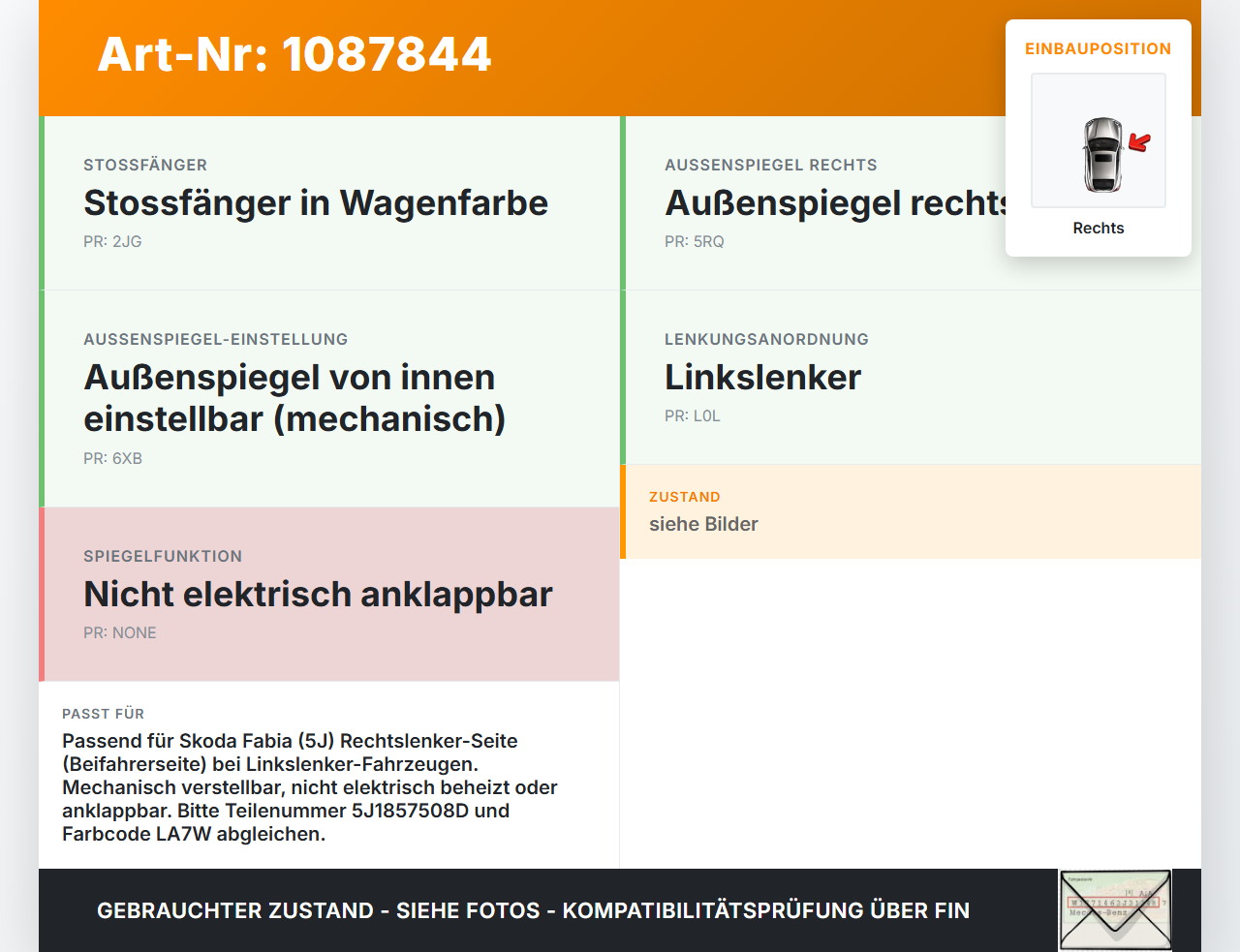
Task: Click the ZUSTAND label
Action: point(685,497)
